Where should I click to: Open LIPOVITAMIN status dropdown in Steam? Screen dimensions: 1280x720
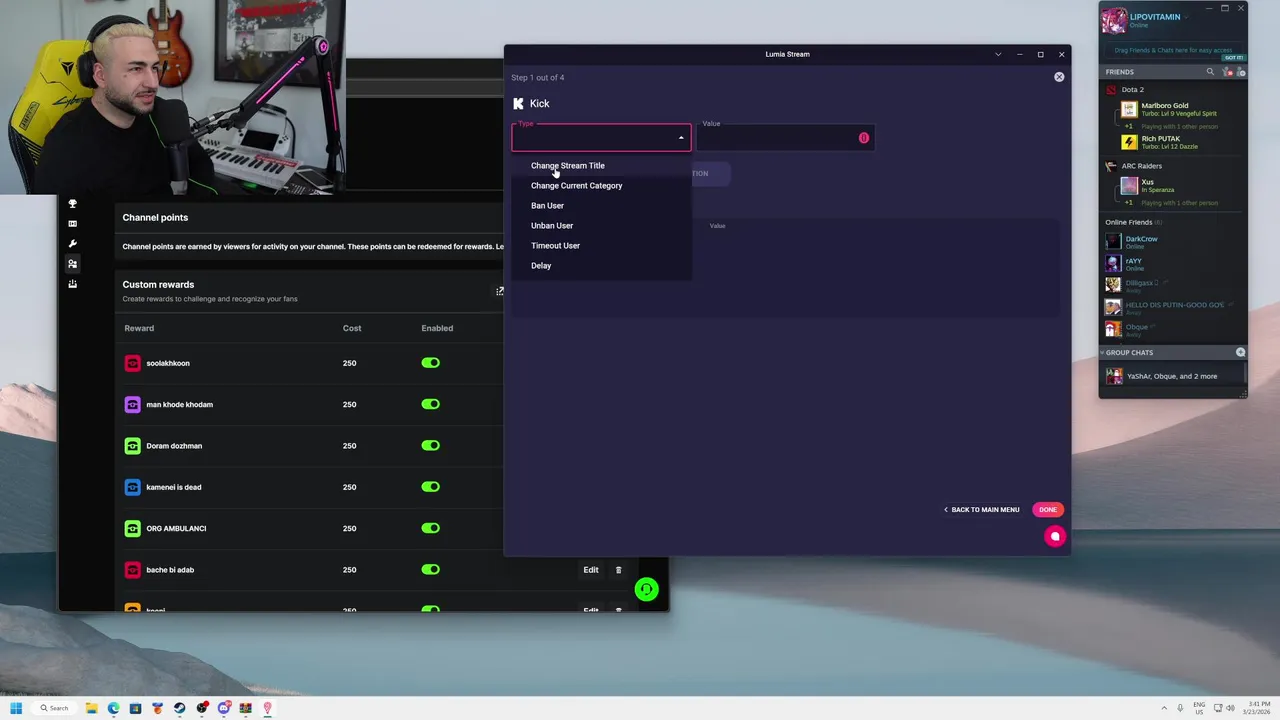[1187, 17]
